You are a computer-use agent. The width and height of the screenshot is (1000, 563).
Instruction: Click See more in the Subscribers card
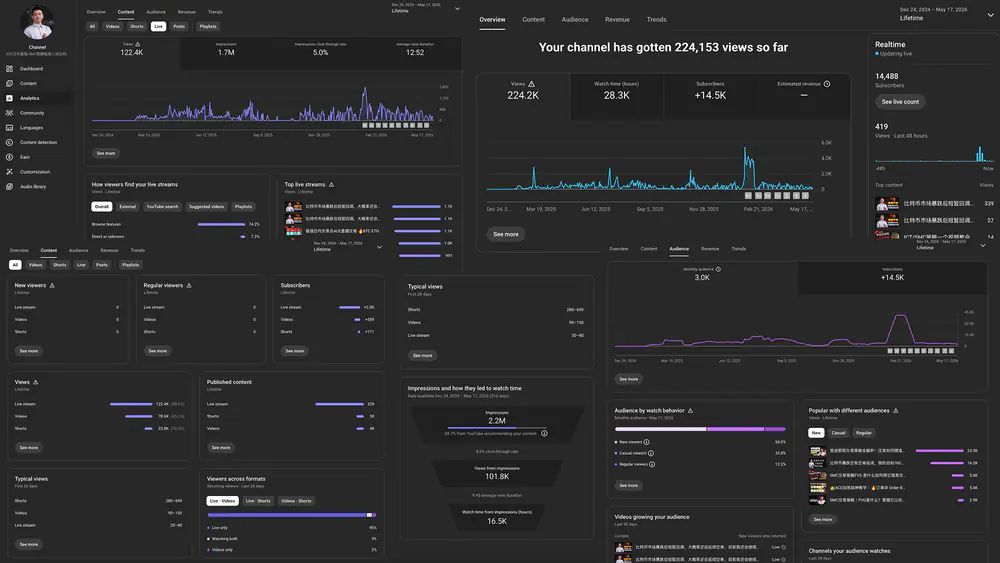coord(295,351)
